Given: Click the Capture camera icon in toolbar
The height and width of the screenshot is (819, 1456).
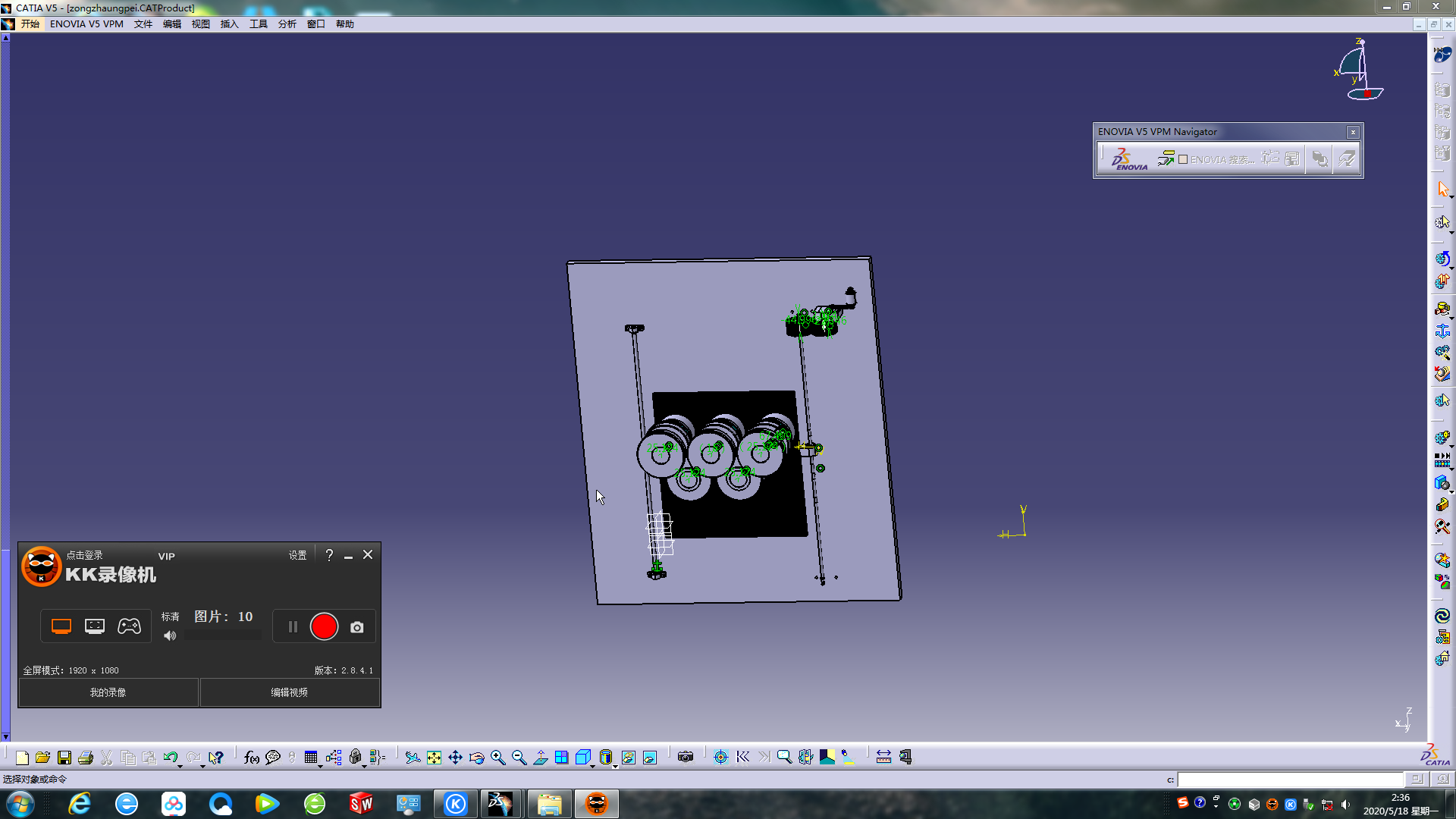Looking at the screenshot, I should (x=686, y=757).
